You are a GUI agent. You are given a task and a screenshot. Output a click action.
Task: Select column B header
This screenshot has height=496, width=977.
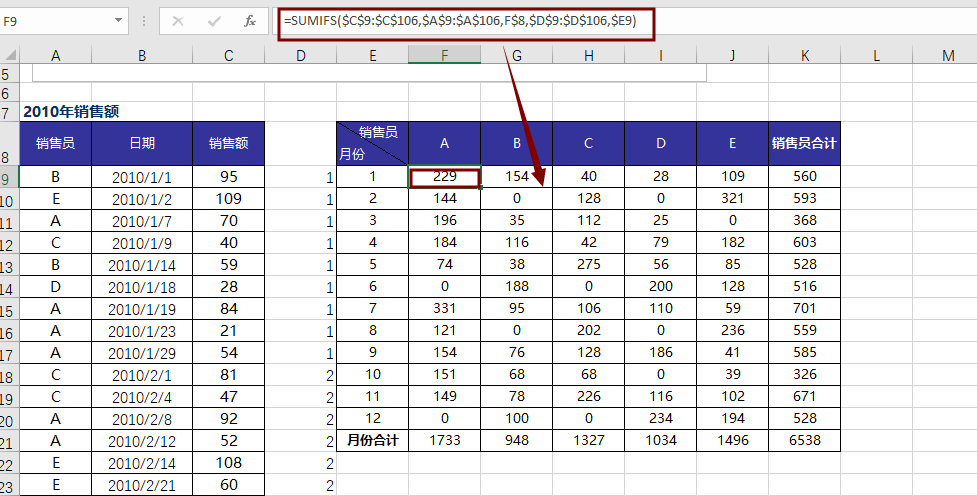(142, 55)
